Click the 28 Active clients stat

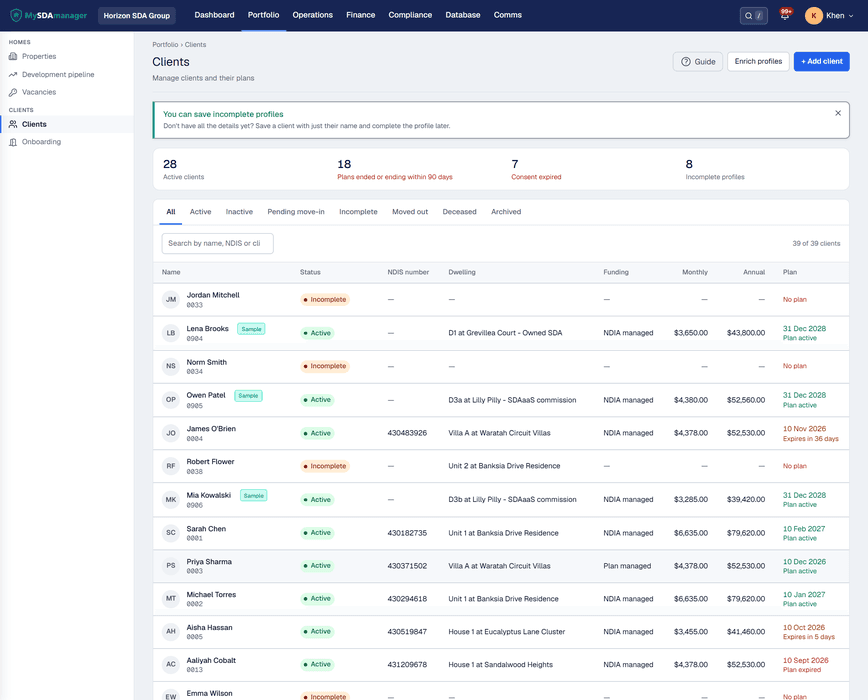point(183,169)
